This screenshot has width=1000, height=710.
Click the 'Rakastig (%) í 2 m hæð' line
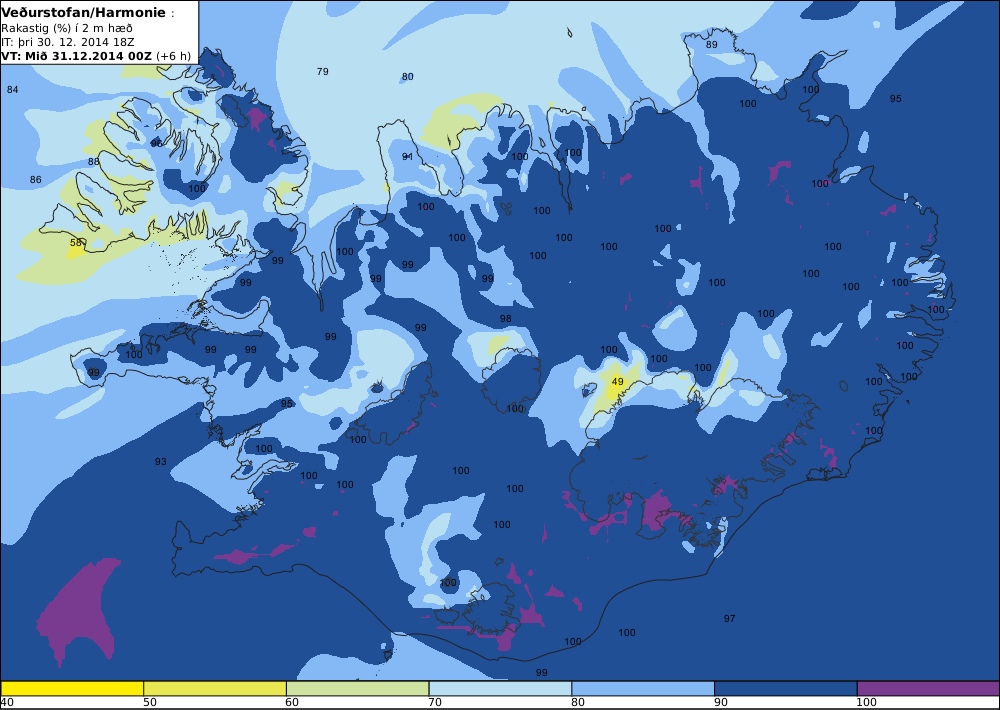coord(67,28)
